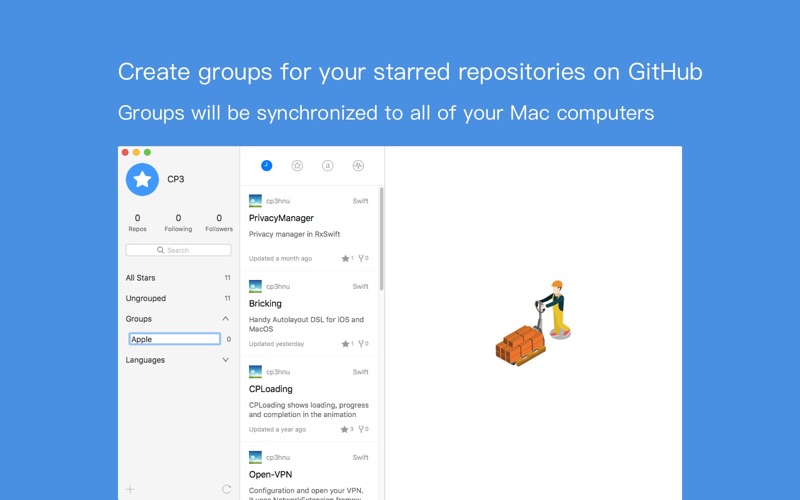Viewport: 800px width, 500px height.
Task: Click the yellow minimize window button
Action: 136,152
